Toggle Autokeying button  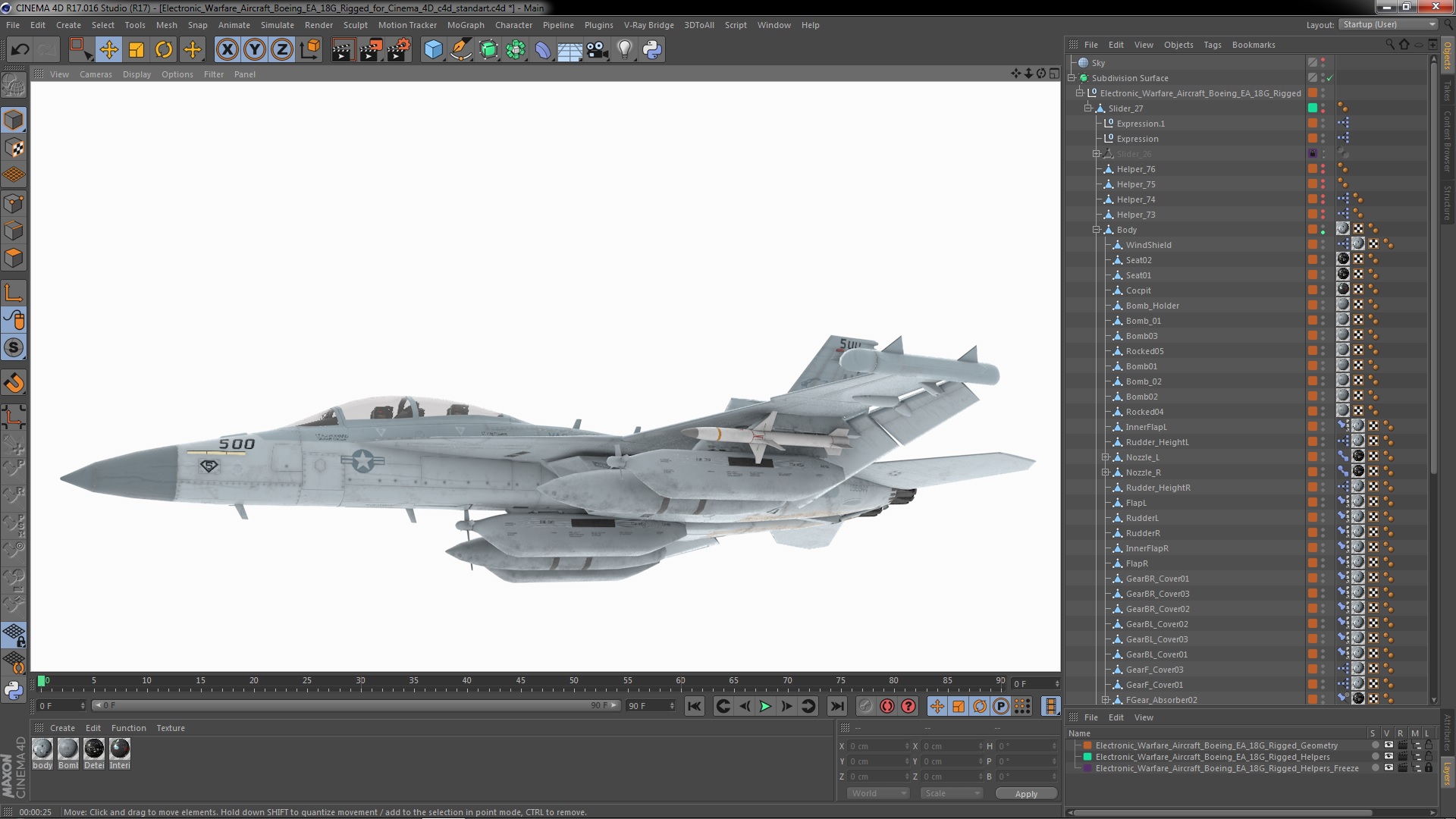tap(886, 706)
